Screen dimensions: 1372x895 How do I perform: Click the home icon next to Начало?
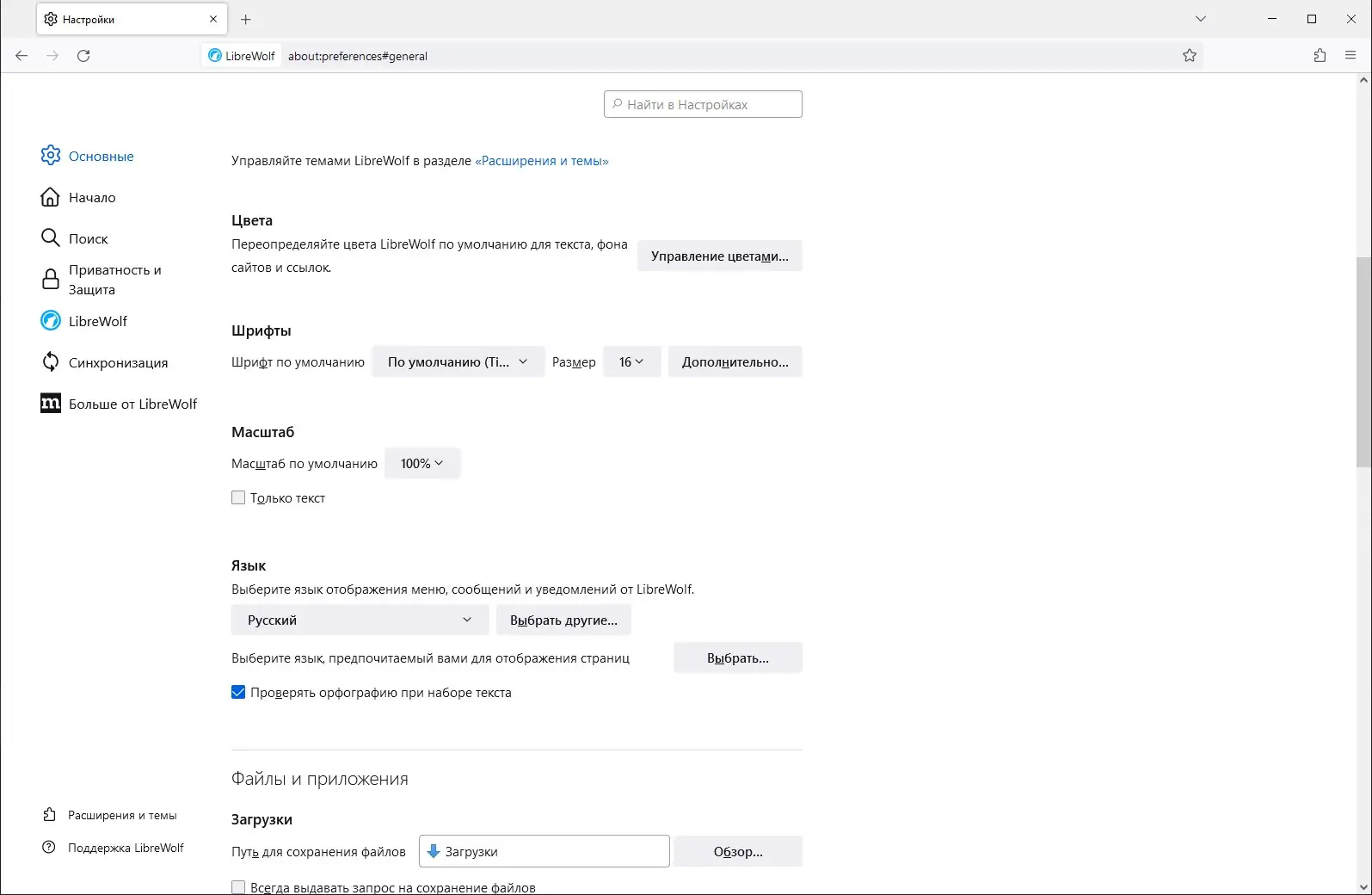(x=51, y=197)
